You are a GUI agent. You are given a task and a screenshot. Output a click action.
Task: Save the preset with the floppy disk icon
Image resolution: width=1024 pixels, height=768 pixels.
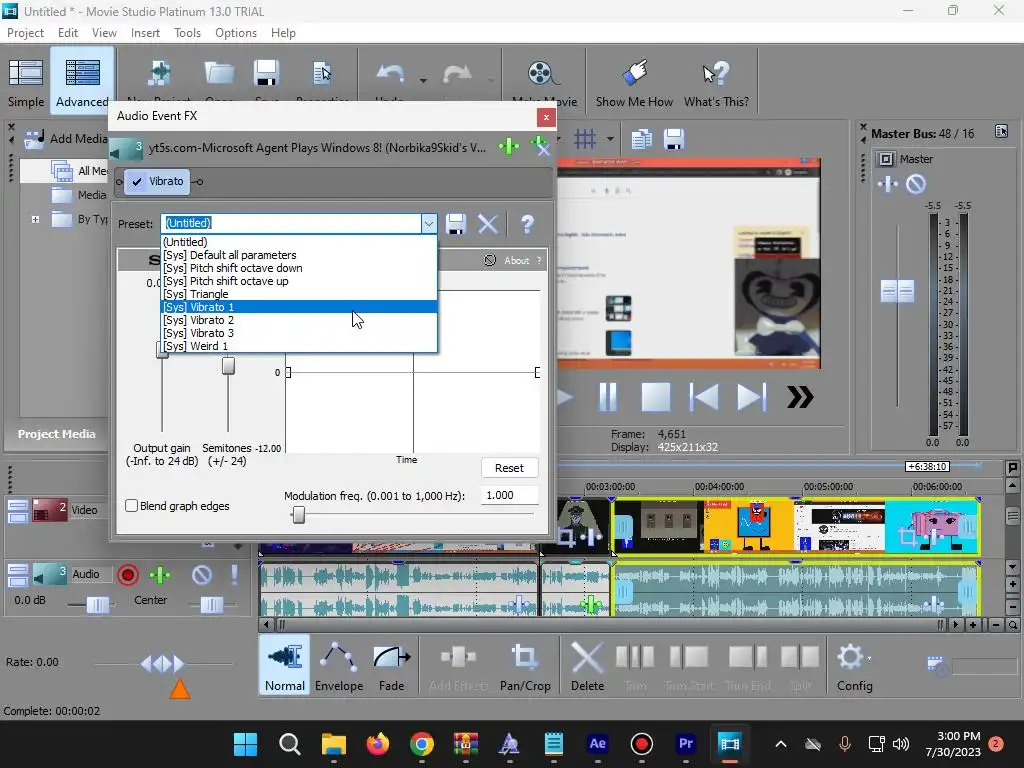455,224
